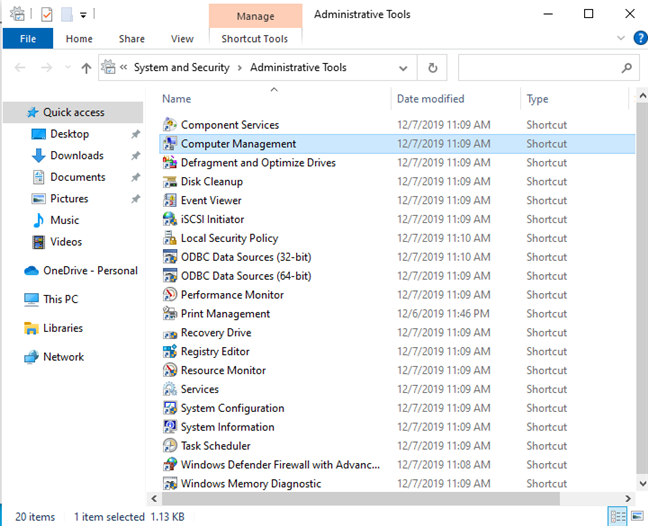
Task: Select OneDrive - Personal in navigation pane
Action: pos(90,270)
